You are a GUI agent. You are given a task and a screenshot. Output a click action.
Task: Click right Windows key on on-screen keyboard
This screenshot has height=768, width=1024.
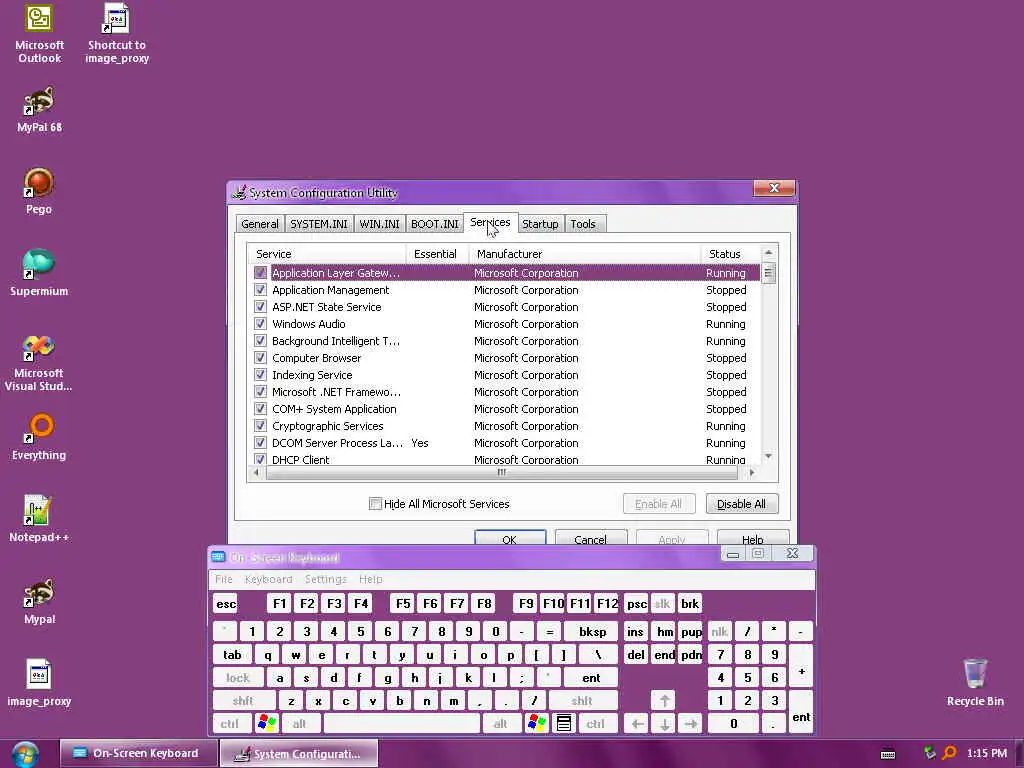(536, 724)
